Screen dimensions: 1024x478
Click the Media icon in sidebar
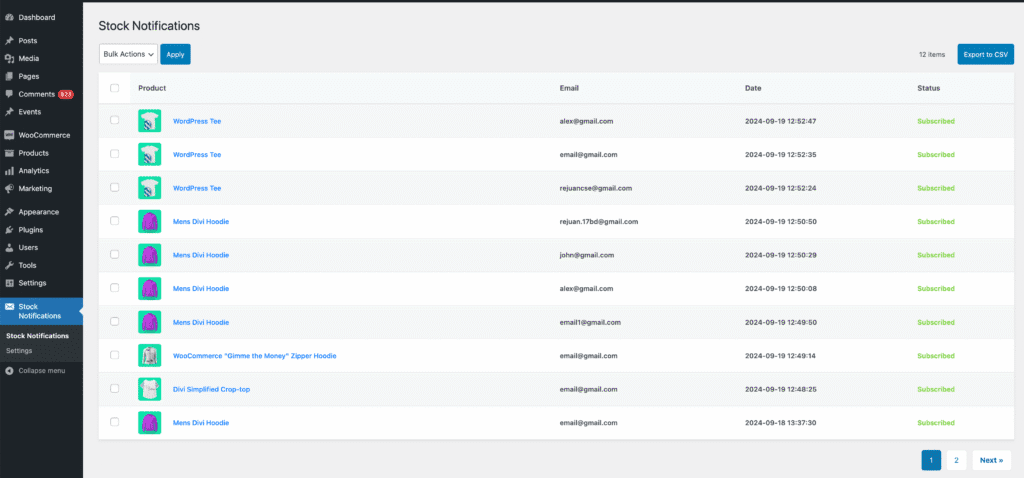pos(9,58)
